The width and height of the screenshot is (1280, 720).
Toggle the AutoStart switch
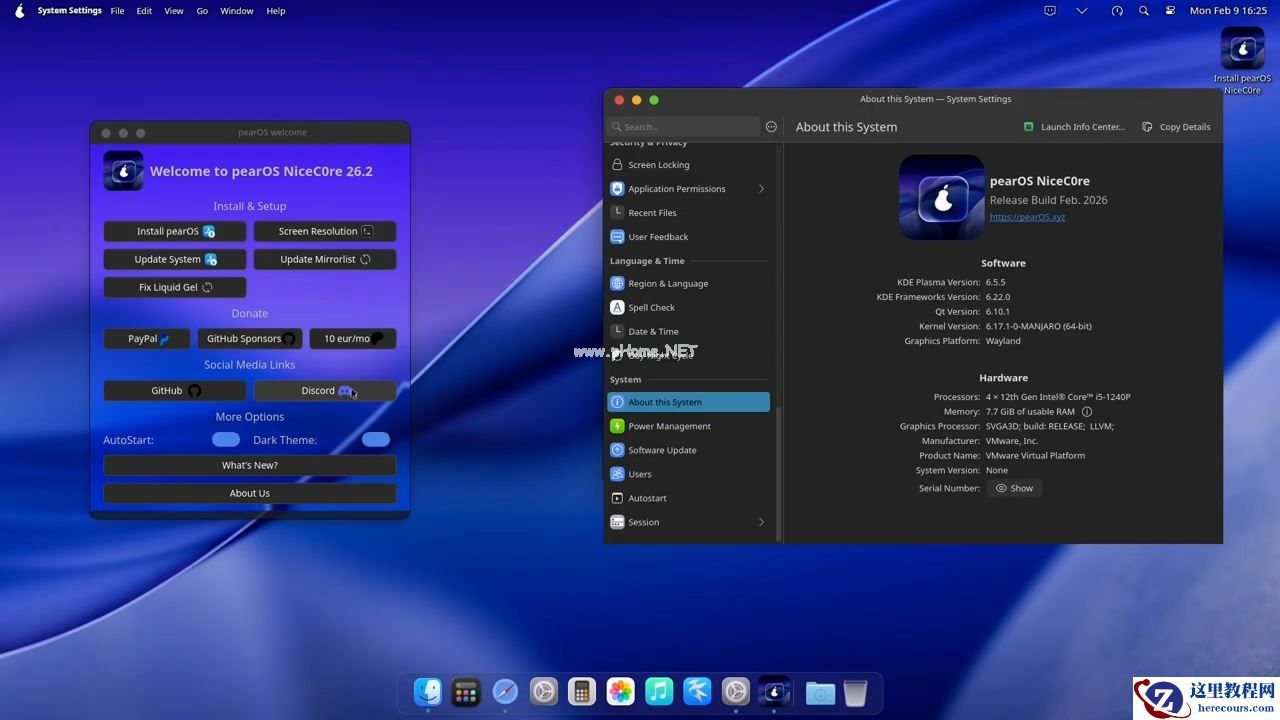click(x=226, y=440)
